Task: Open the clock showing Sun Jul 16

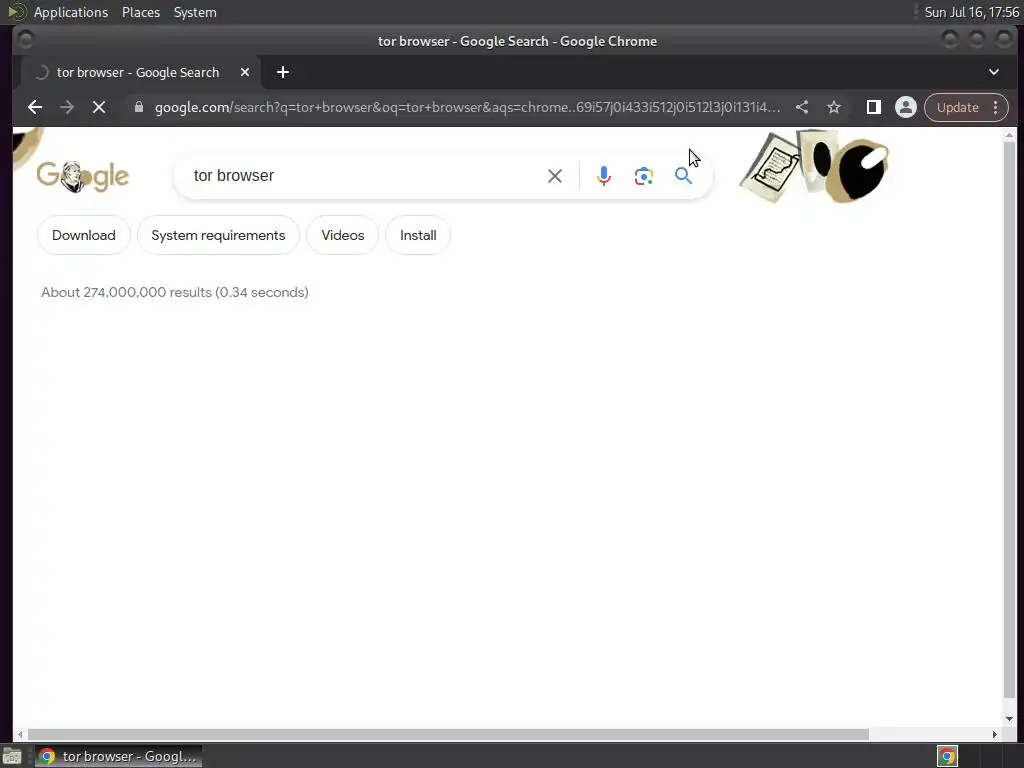Action: (971, 12)
